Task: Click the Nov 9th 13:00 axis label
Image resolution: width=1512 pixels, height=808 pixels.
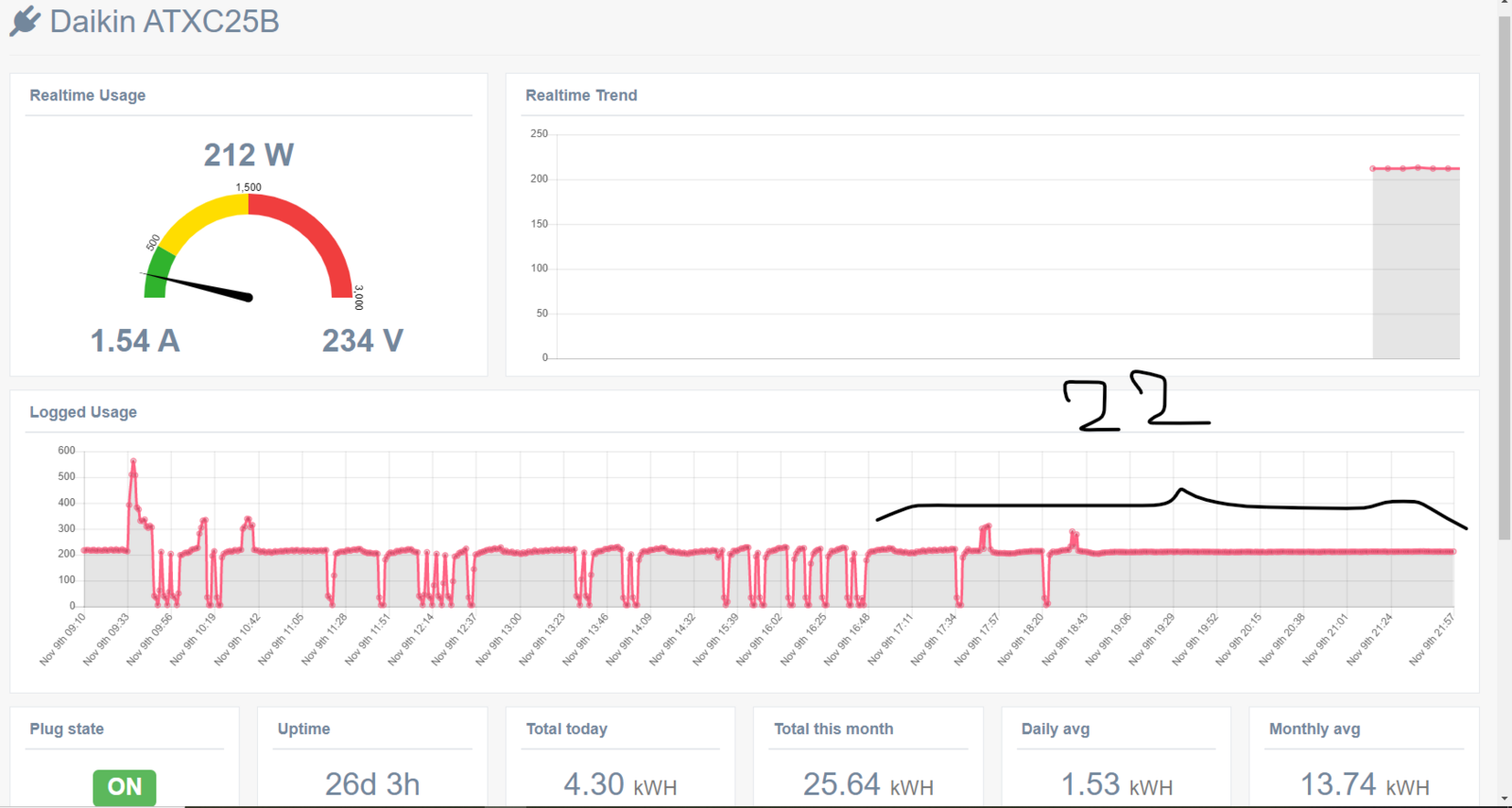Action: pyautogui.click(x=498, y=640)
